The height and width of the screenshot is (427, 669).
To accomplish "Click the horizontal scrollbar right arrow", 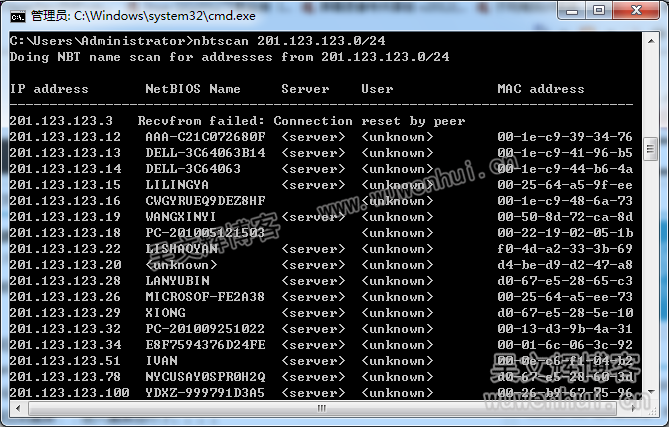I will click(x=634, y=408).
